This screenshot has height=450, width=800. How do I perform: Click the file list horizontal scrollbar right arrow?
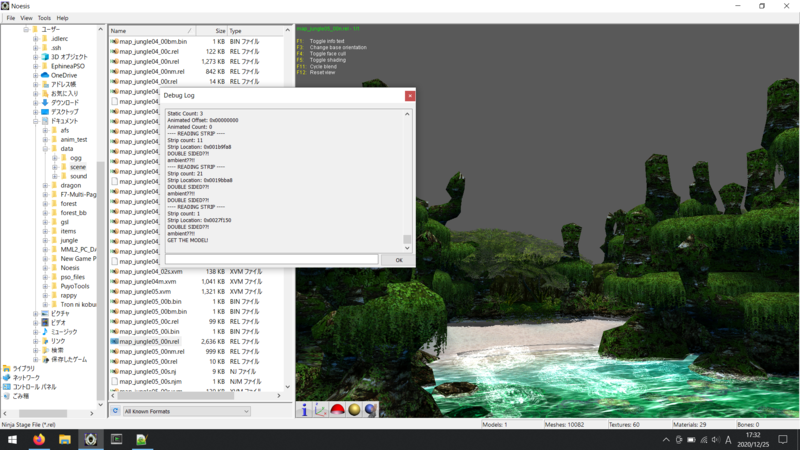point(279,395)
